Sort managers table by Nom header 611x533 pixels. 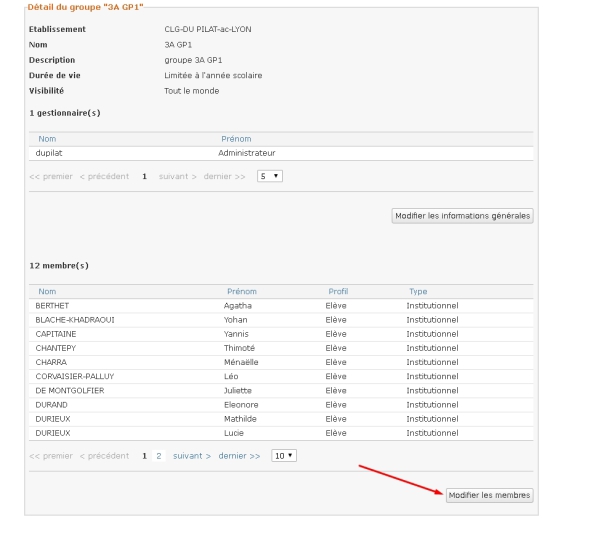click(x=47, y=139)
